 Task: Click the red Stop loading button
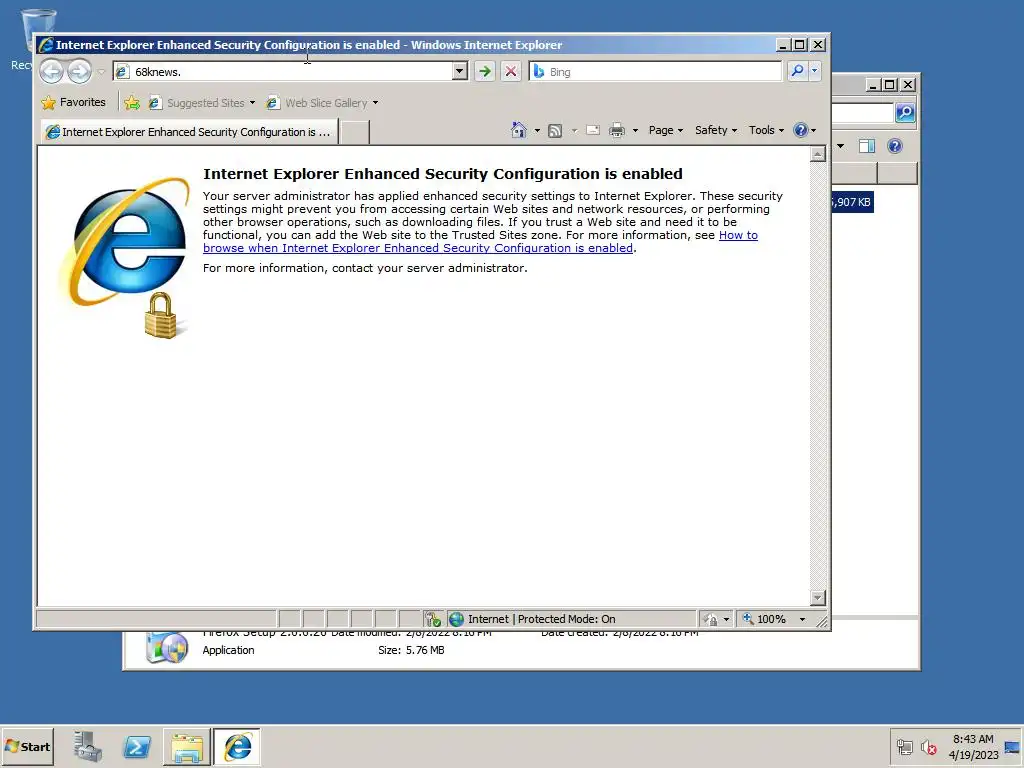[x=511, y=71]
